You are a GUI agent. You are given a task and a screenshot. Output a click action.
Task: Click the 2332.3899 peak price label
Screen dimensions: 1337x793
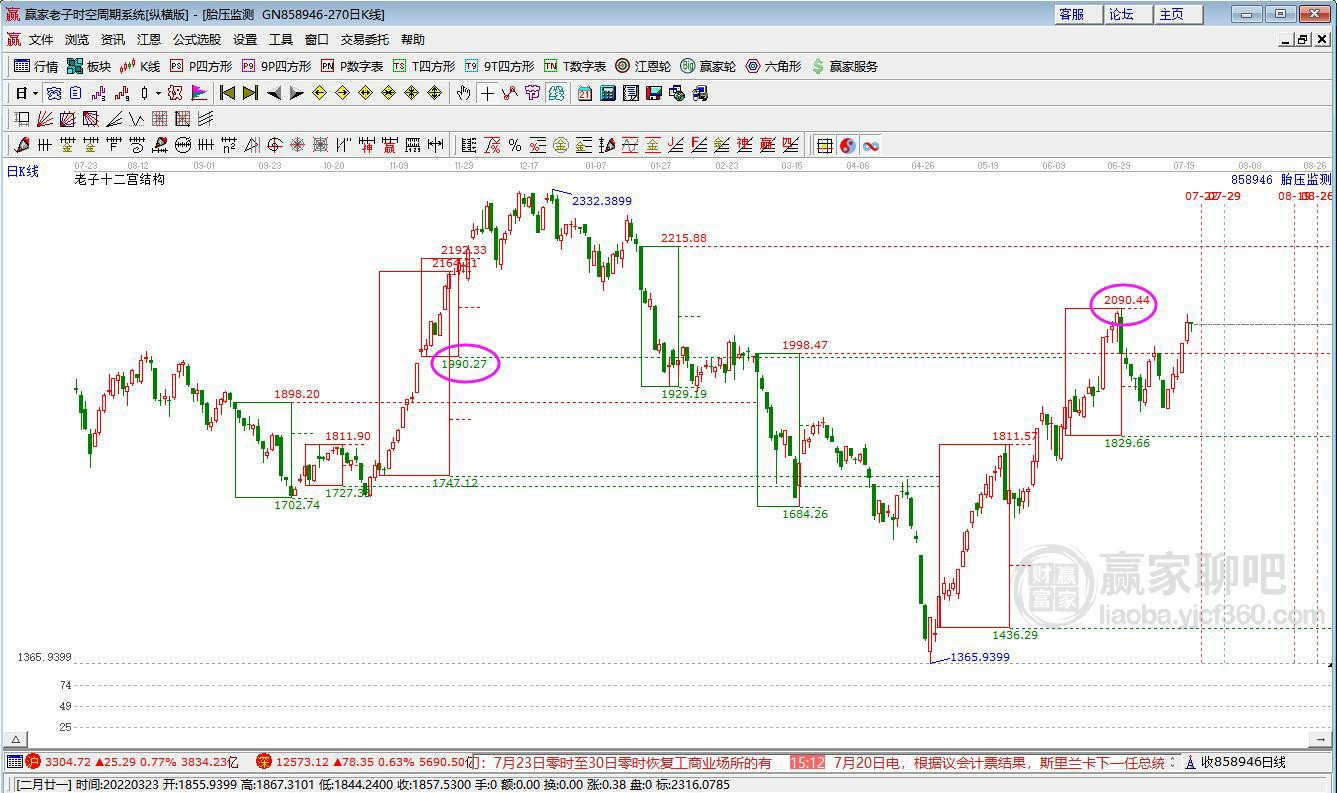click(602, 201)
